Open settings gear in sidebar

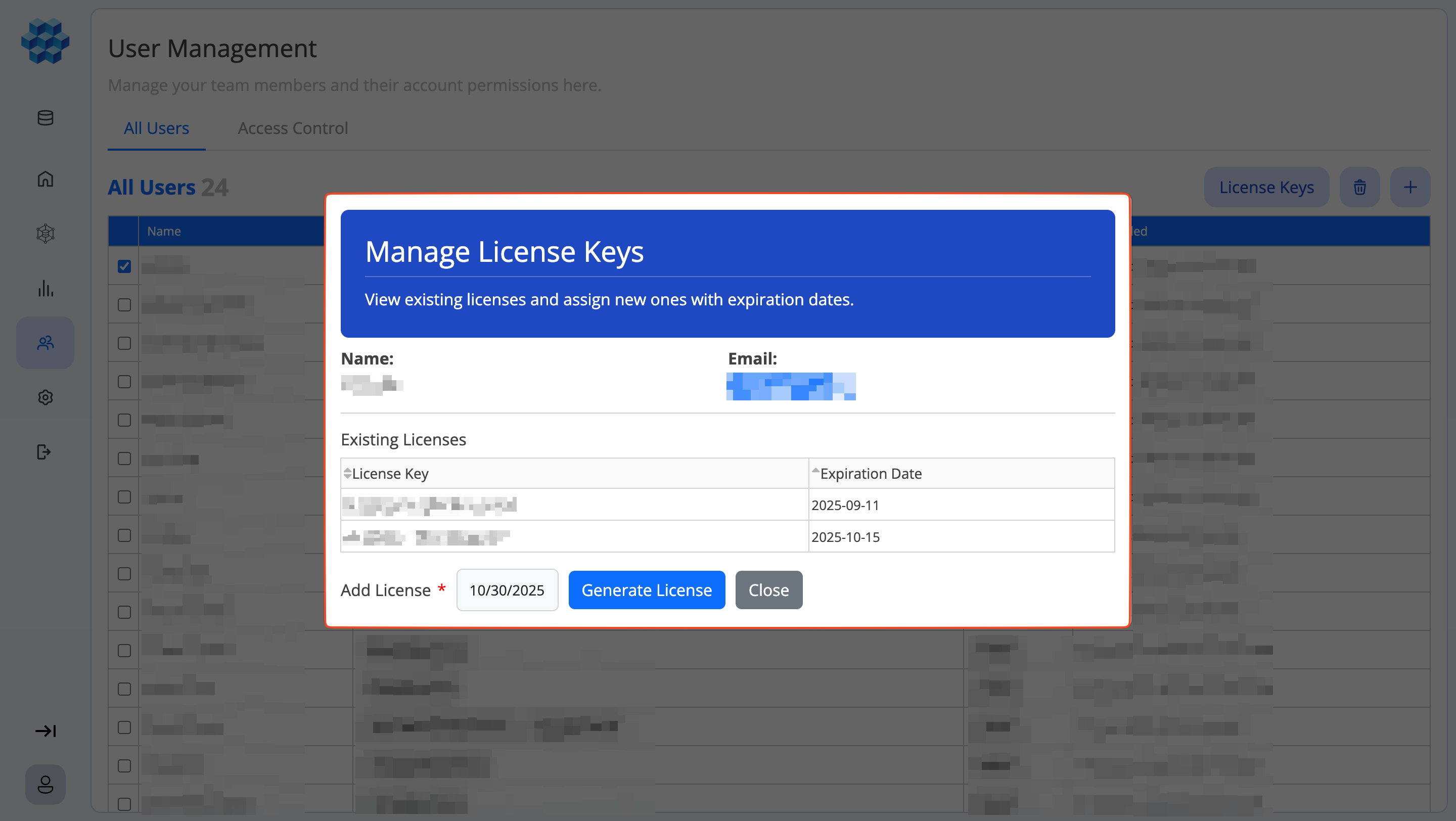tap(45, 397)
